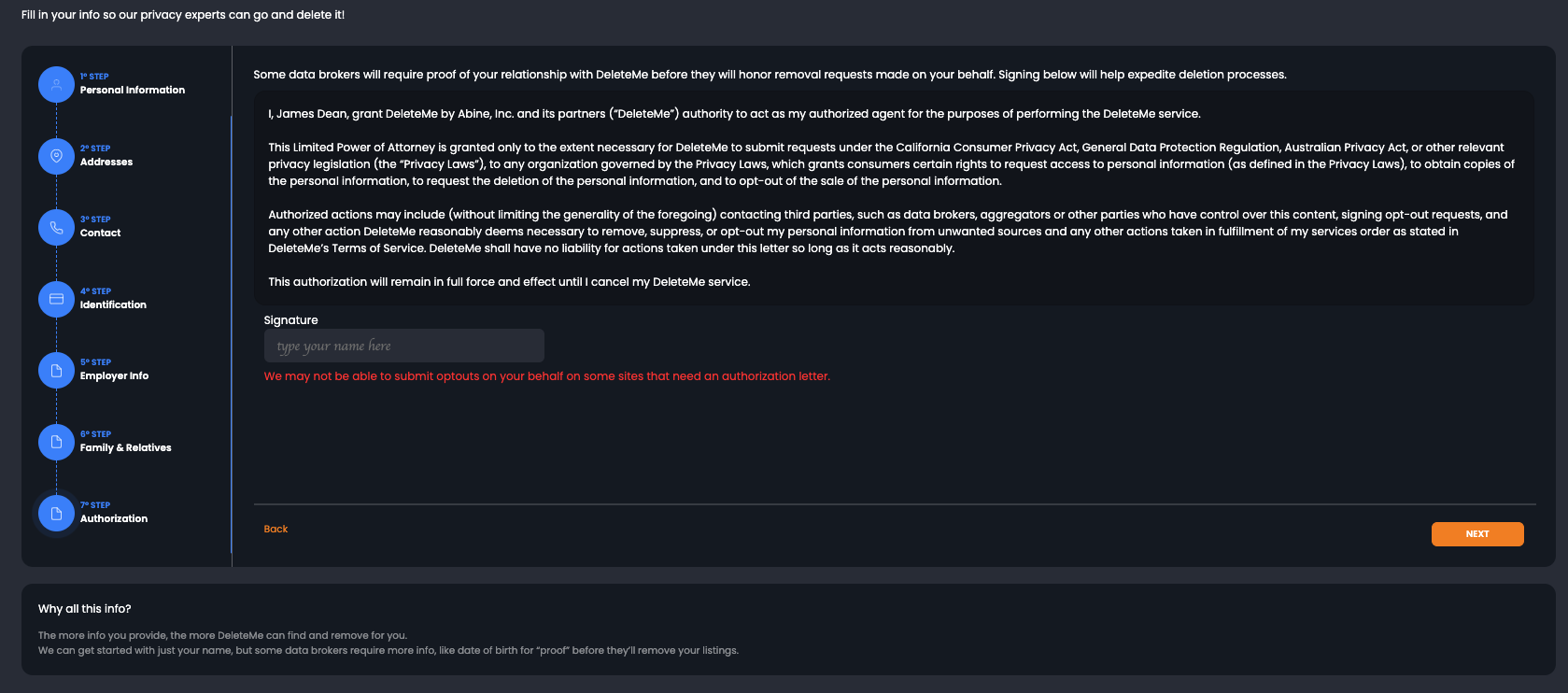1568x693 pixels.
Task: Open the Contact step label
Action: pyautogui.click(x=101, y=233)
